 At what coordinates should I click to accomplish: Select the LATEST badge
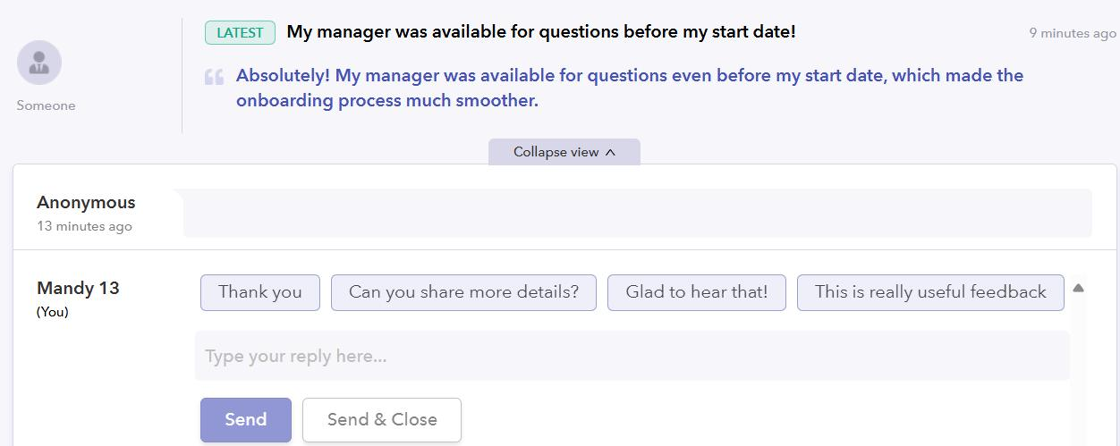[x=240, y=33]
